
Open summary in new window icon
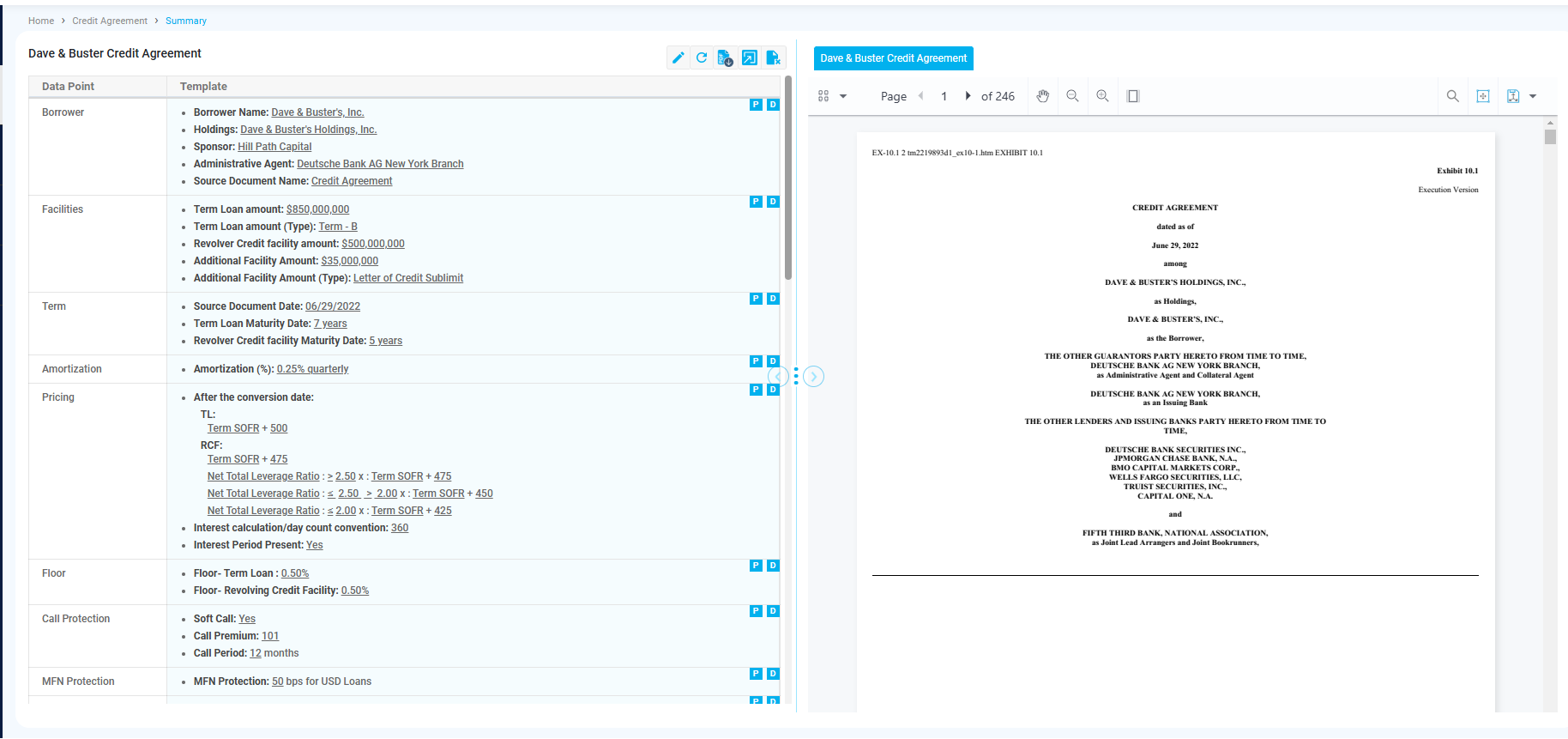750,58
